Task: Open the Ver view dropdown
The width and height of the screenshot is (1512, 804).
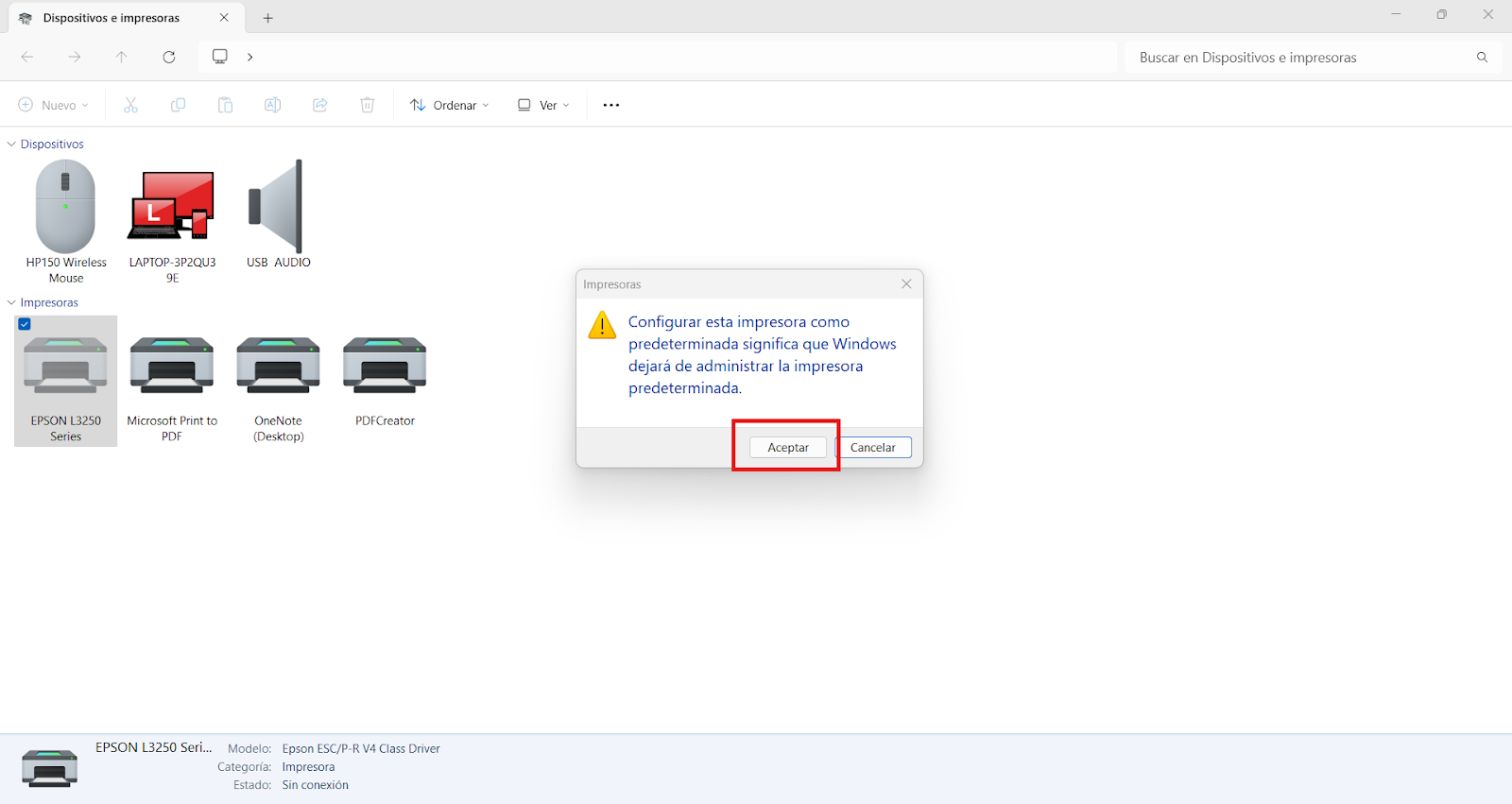Action: pos(543,105)
